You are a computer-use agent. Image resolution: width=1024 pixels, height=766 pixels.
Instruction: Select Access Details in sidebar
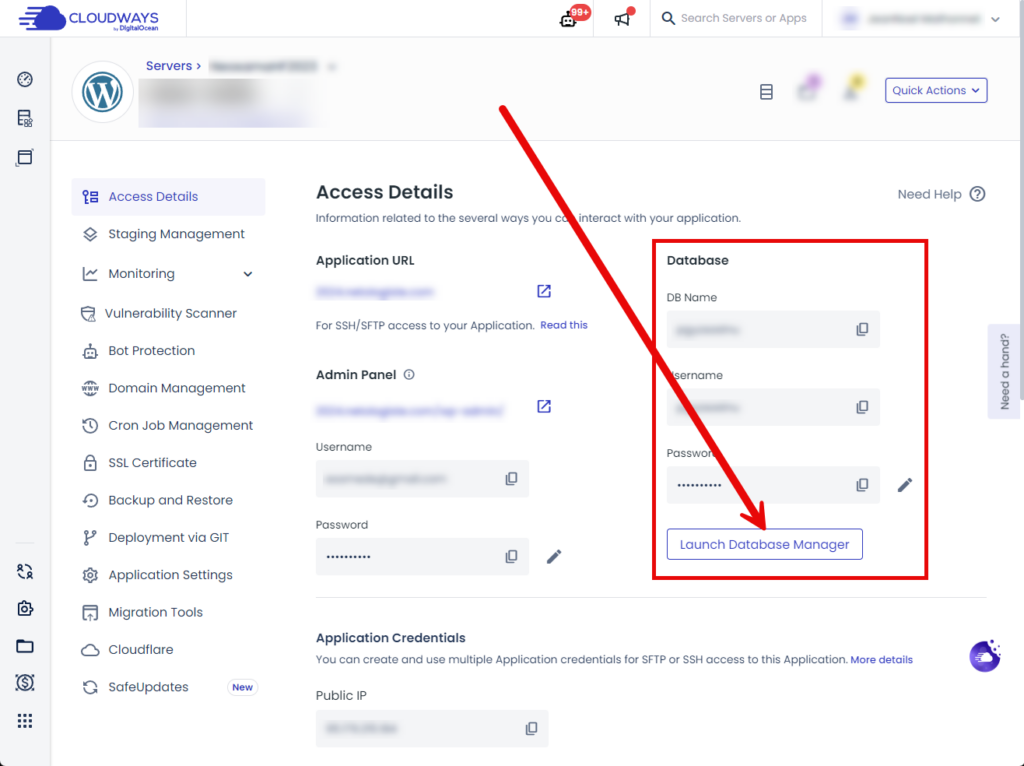[168, 197]
